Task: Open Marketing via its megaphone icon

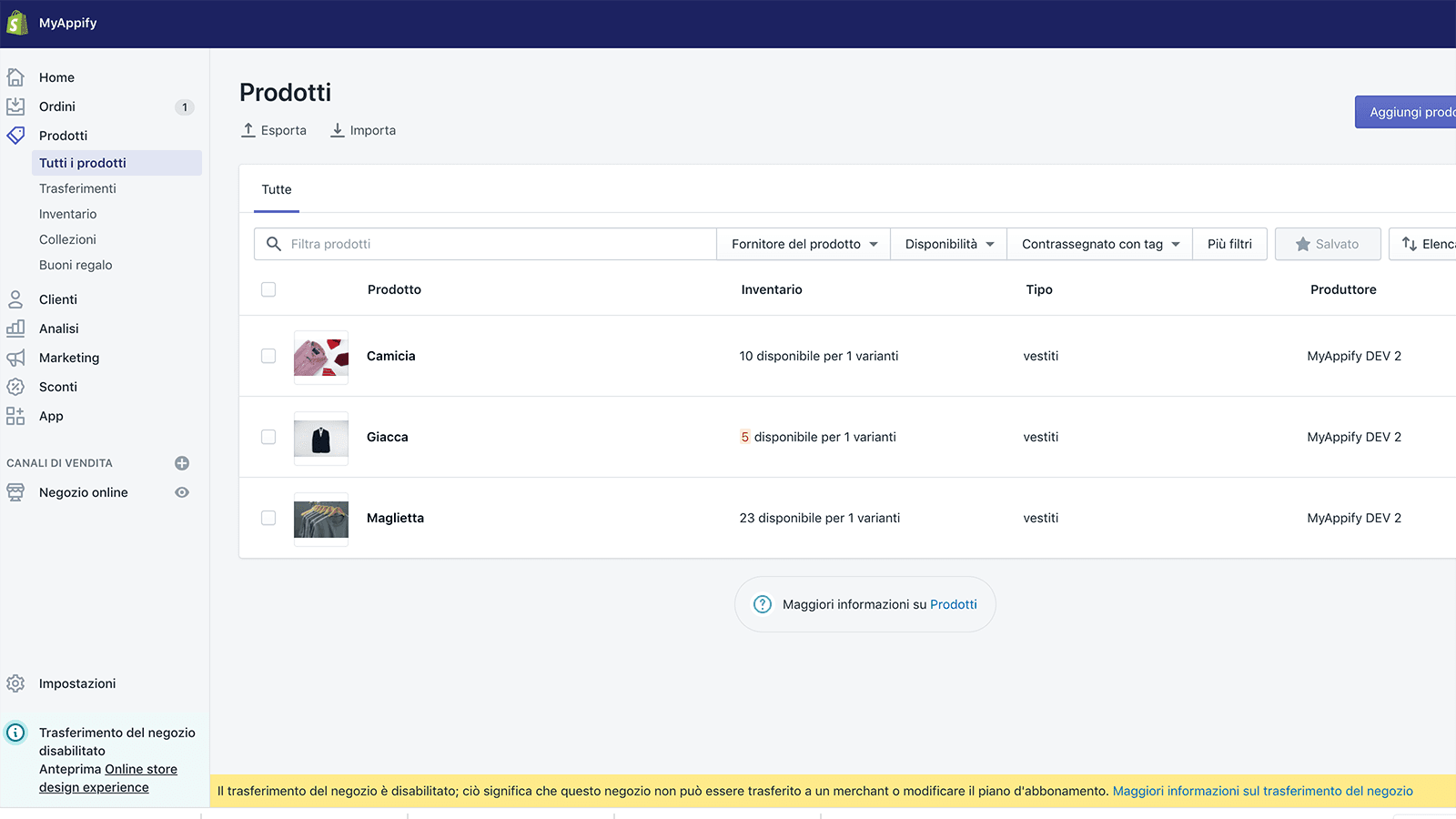Action: click(15, 357)
